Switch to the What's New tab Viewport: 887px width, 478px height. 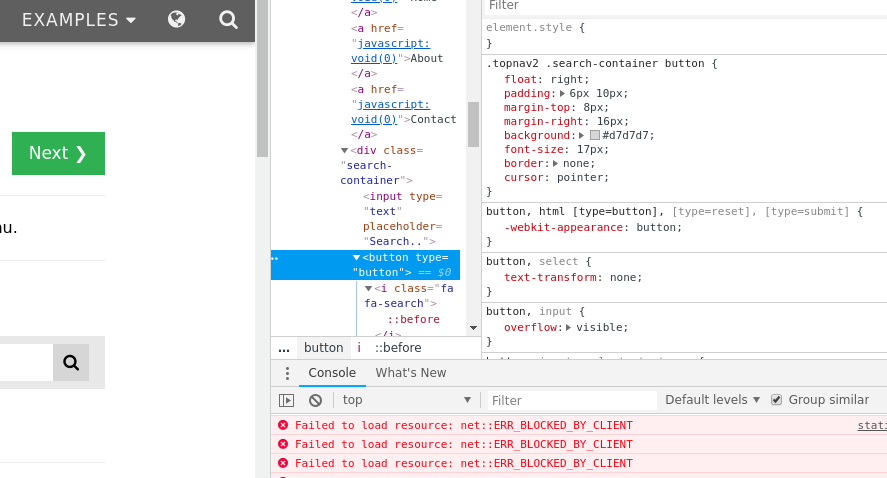click(410, 373)
